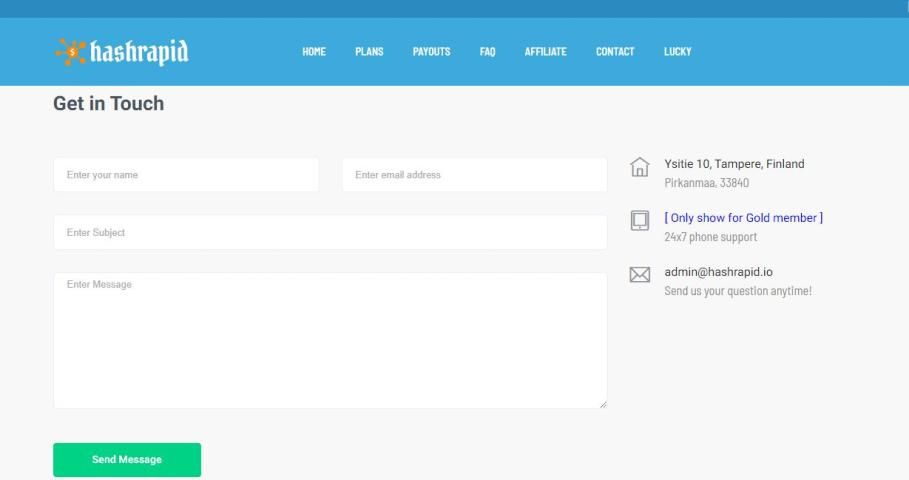
Task: Click inside the Enter Message textarea
Action: click(330, 340)
